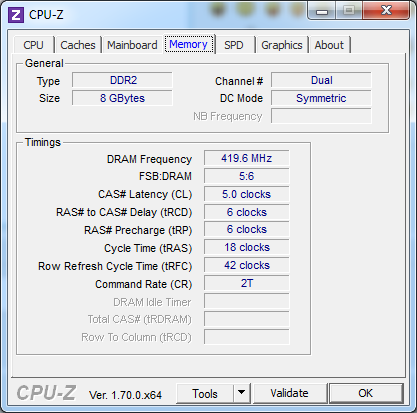The height and width of the screenshot is (413, 417).
Task: Click the empty DRAM Idle Timer field
Action: coord(247,301)
